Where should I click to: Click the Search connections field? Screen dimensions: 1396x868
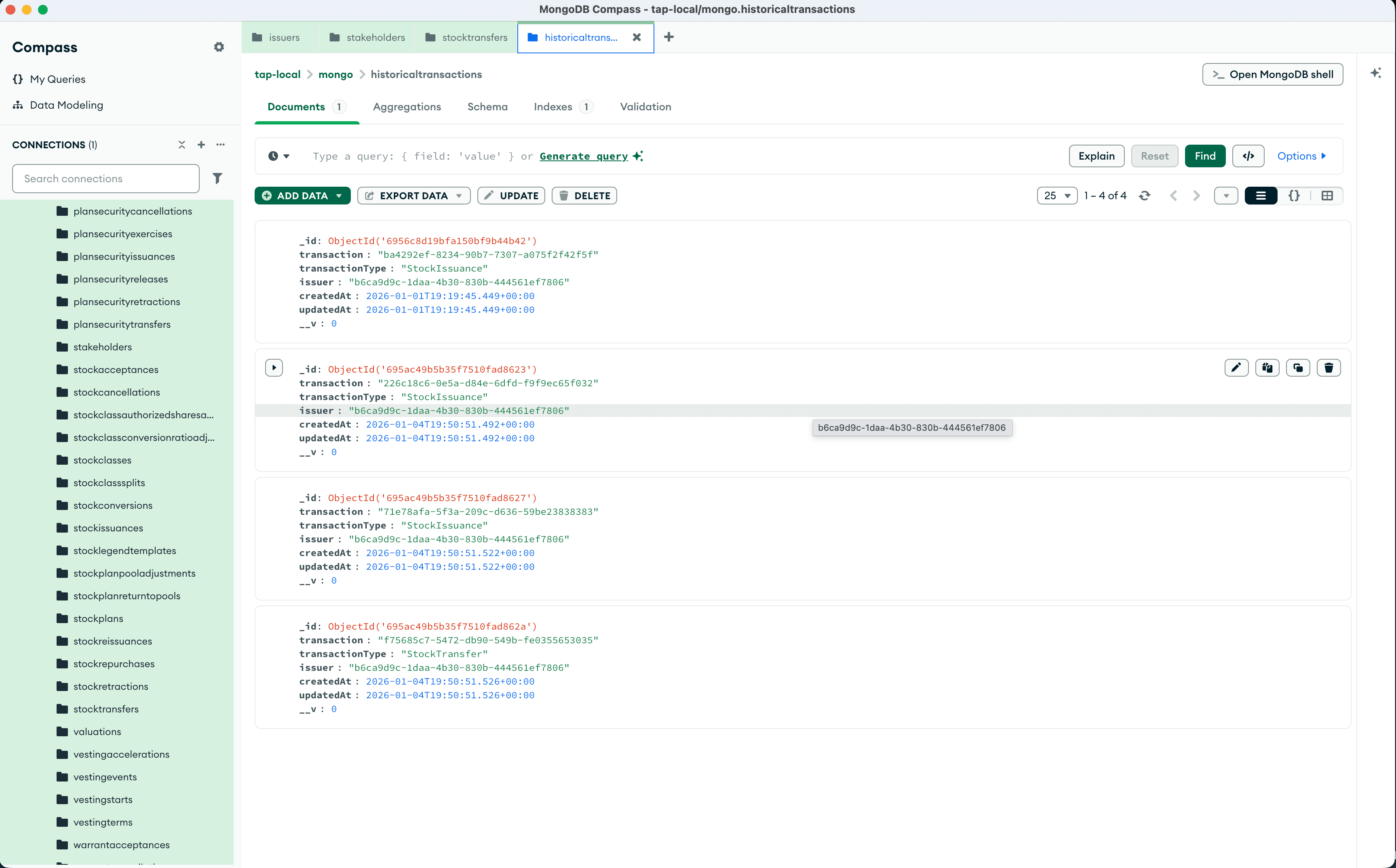(x=105, y=179)
